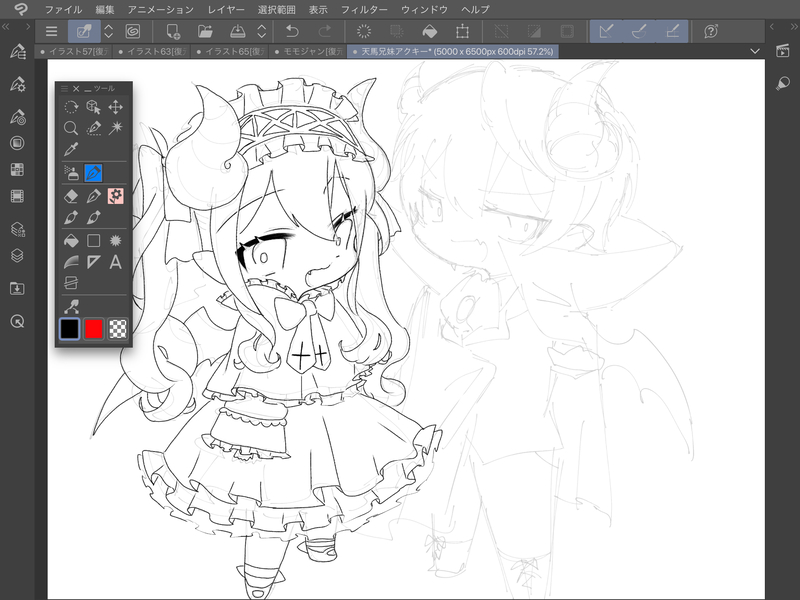The height and width of the screenshot is (600, 800).
Task: Select the Fill bucket tool in palette
Action: pyautogui.click(x=71, y=240)
